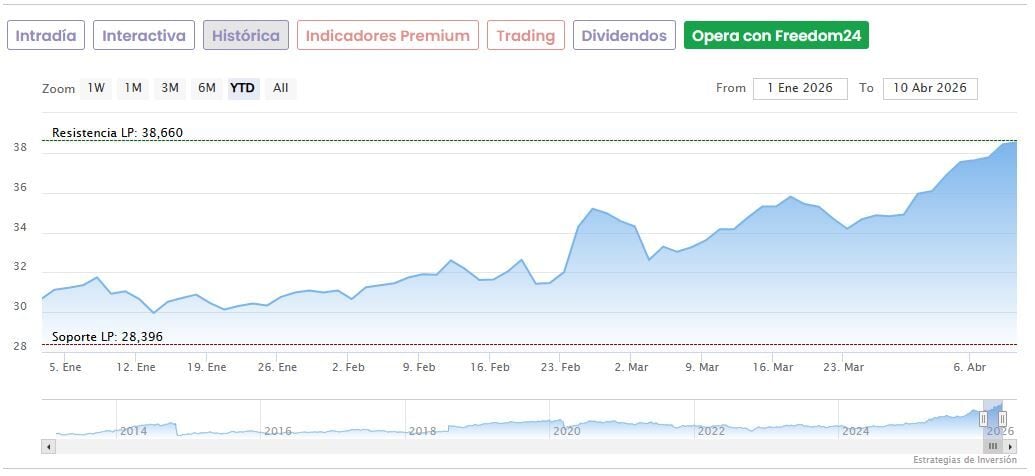Set zoom range to 1M
1035x476 pixels.
133,88
